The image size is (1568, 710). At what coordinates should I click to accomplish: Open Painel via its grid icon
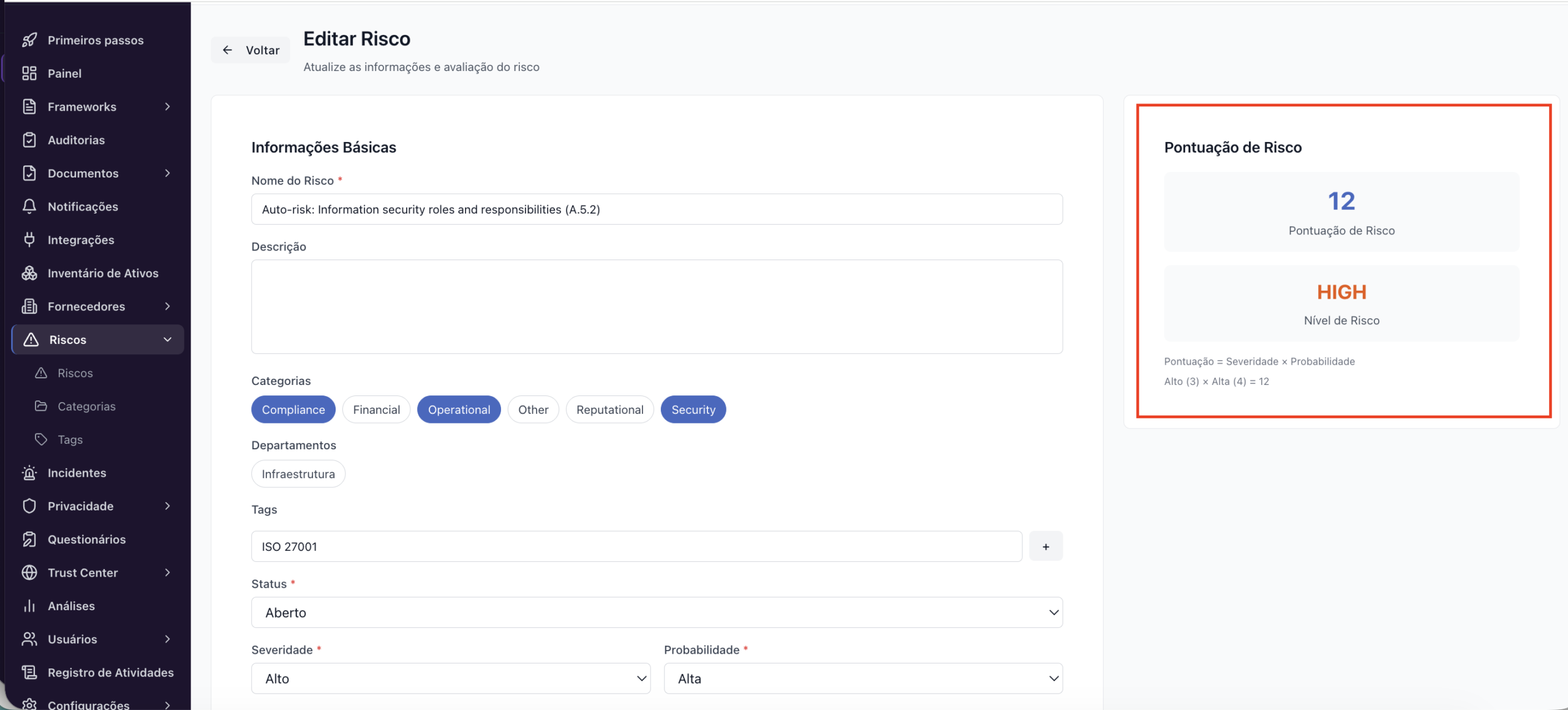tap(29, 73)
